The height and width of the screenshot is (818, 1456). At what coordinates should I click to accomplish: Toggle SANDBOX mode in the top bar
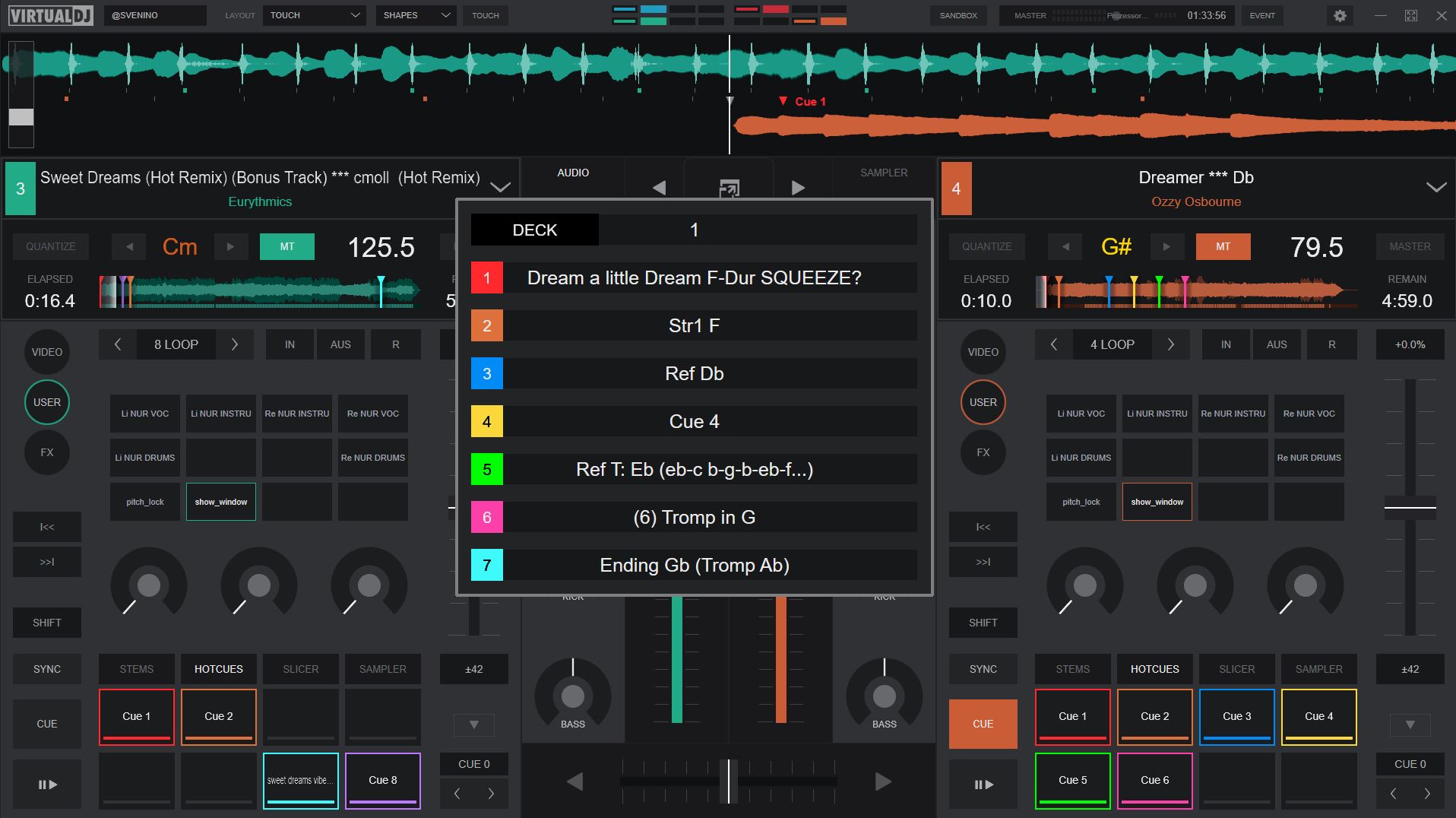tap(958, 15)
